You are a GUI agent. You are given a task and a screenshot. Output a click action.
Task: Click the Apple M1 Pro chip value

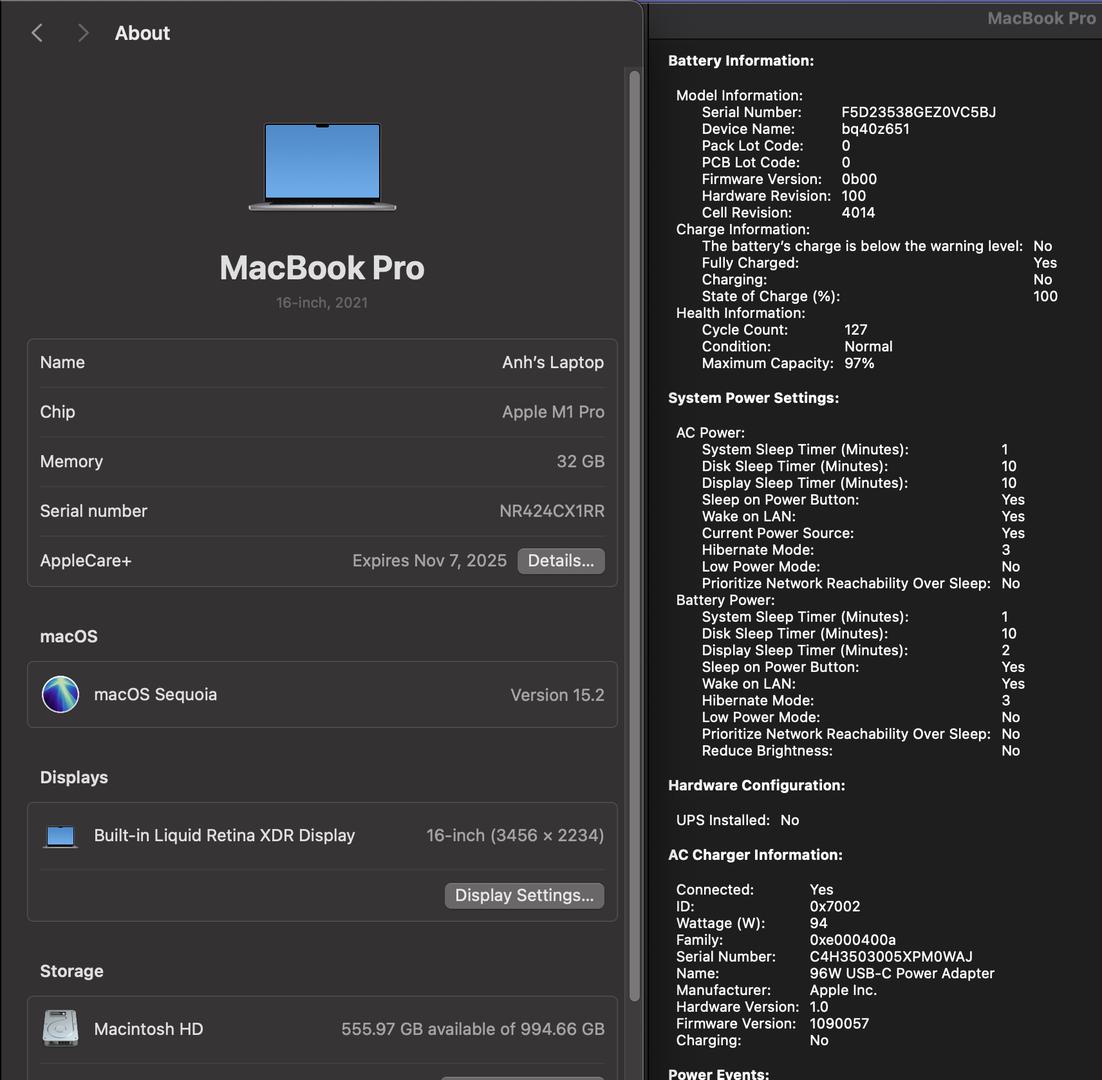coord(552,412)
